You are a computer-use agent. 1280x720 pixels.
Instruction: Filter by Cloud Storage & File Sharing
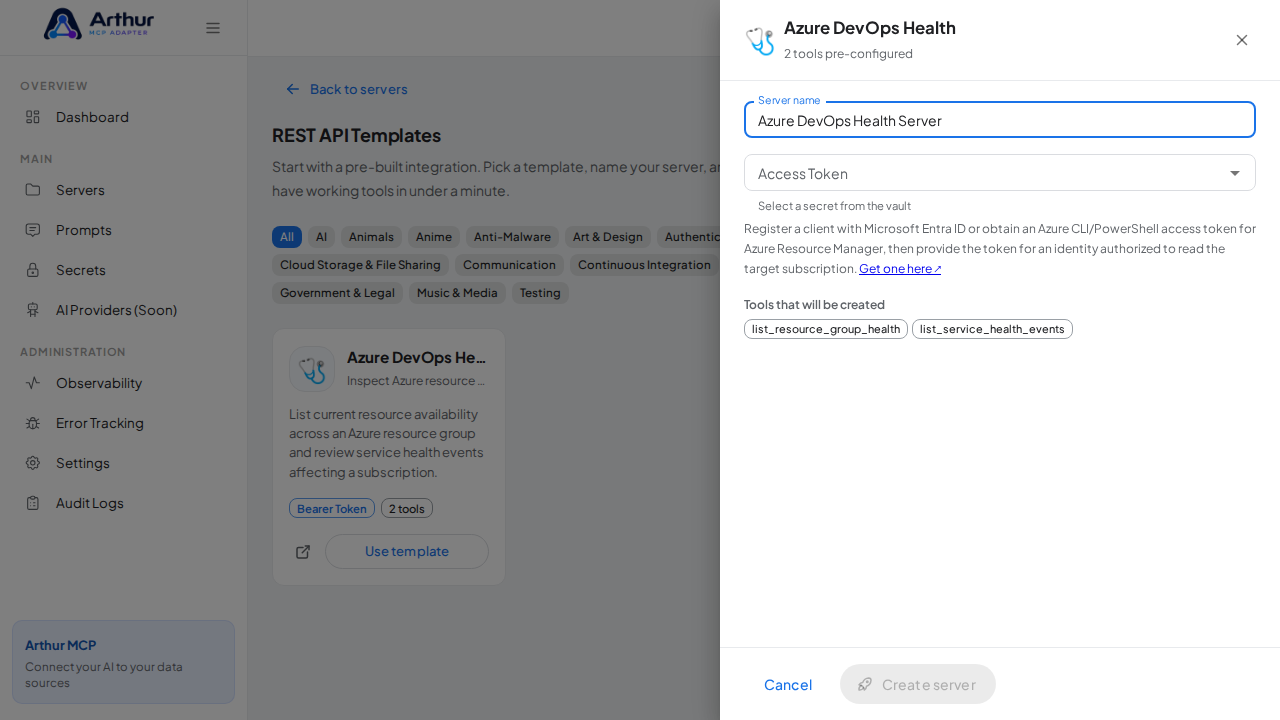(x=360, y=265)
